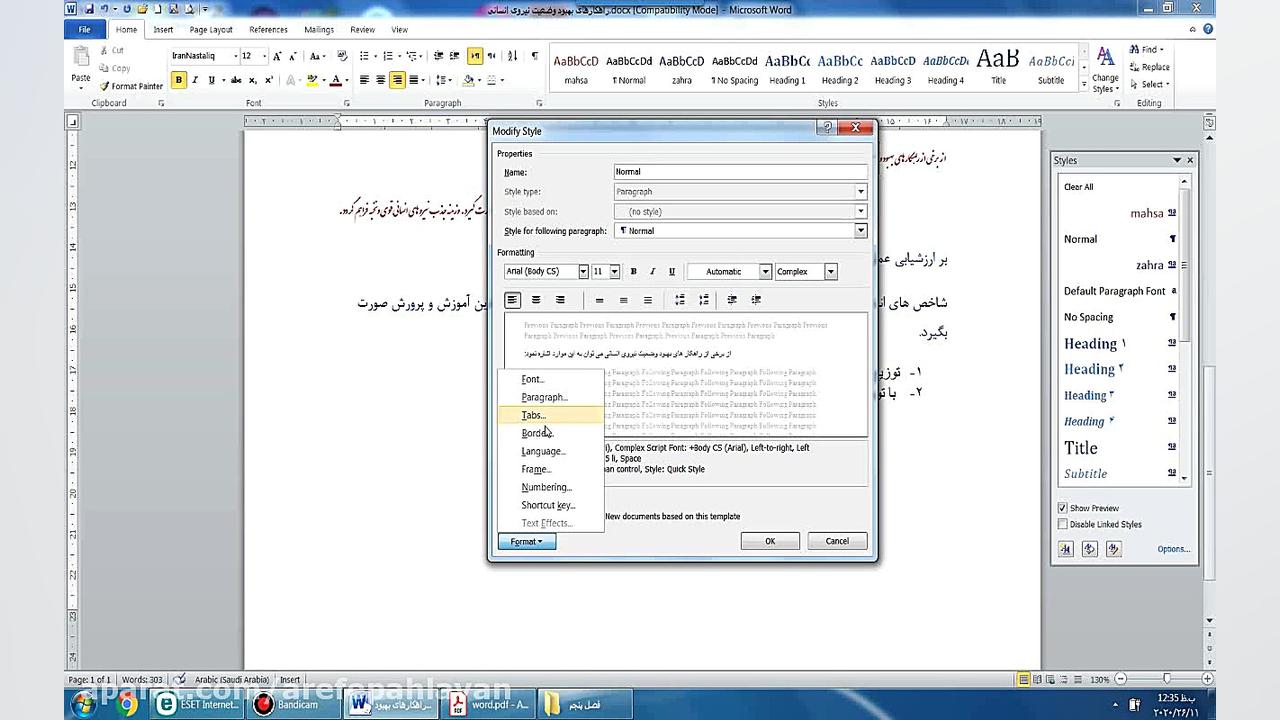Increase indent in the Modify Style dialog
Viewport: 1280px width, 720px height.
[x=756, y=299]
